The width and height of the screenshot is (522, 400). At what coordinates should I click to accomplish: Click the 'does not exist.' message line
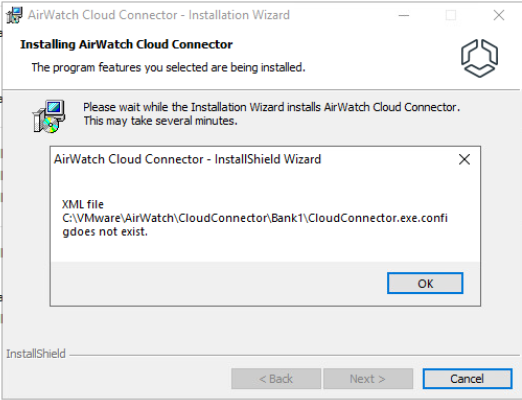[105, 231]
